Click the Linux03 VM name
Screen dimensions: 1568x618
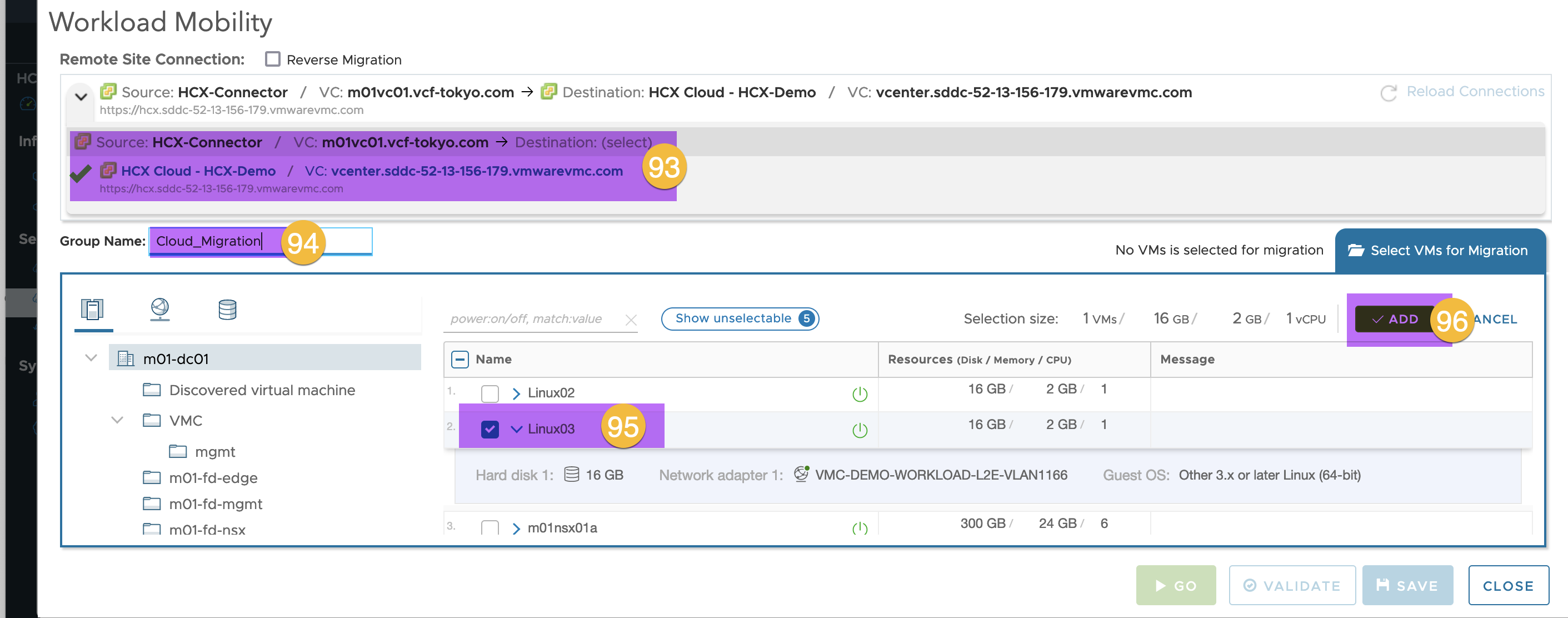pos(551,428)
